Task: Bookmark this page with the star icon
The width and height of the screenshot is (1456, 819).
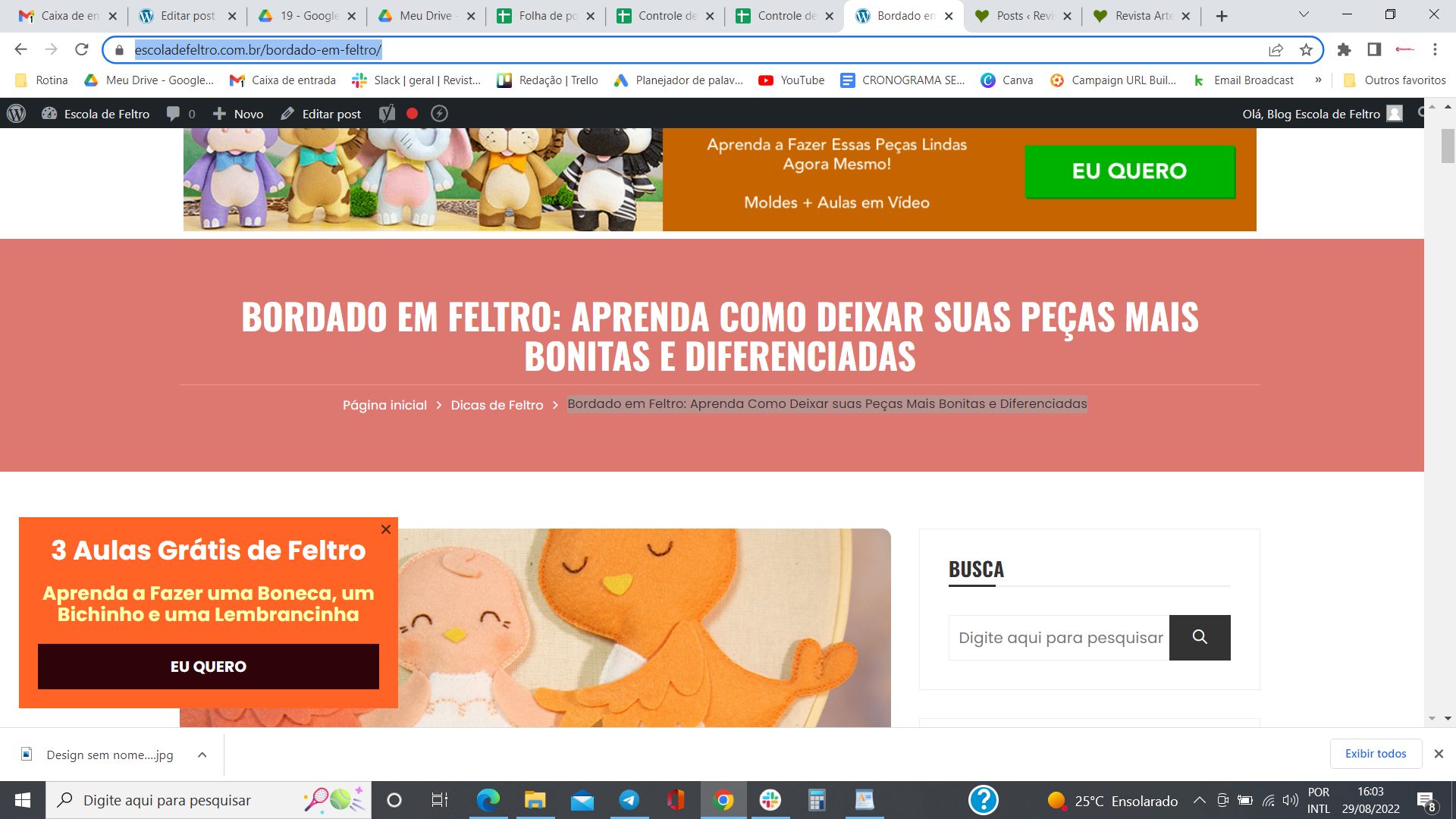Action: click(1306, 50)
